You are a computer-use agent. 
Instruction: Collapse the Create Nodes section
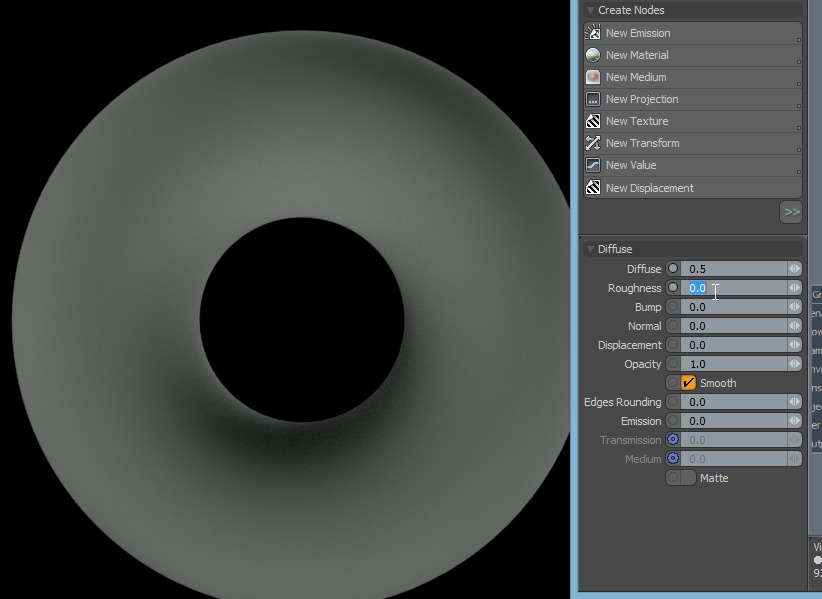pyautogui.click(x=590, y=10)
